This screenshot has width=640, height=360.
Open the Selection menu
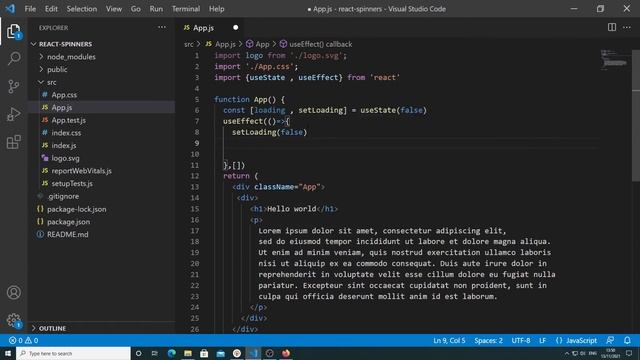tap(82, 9)
